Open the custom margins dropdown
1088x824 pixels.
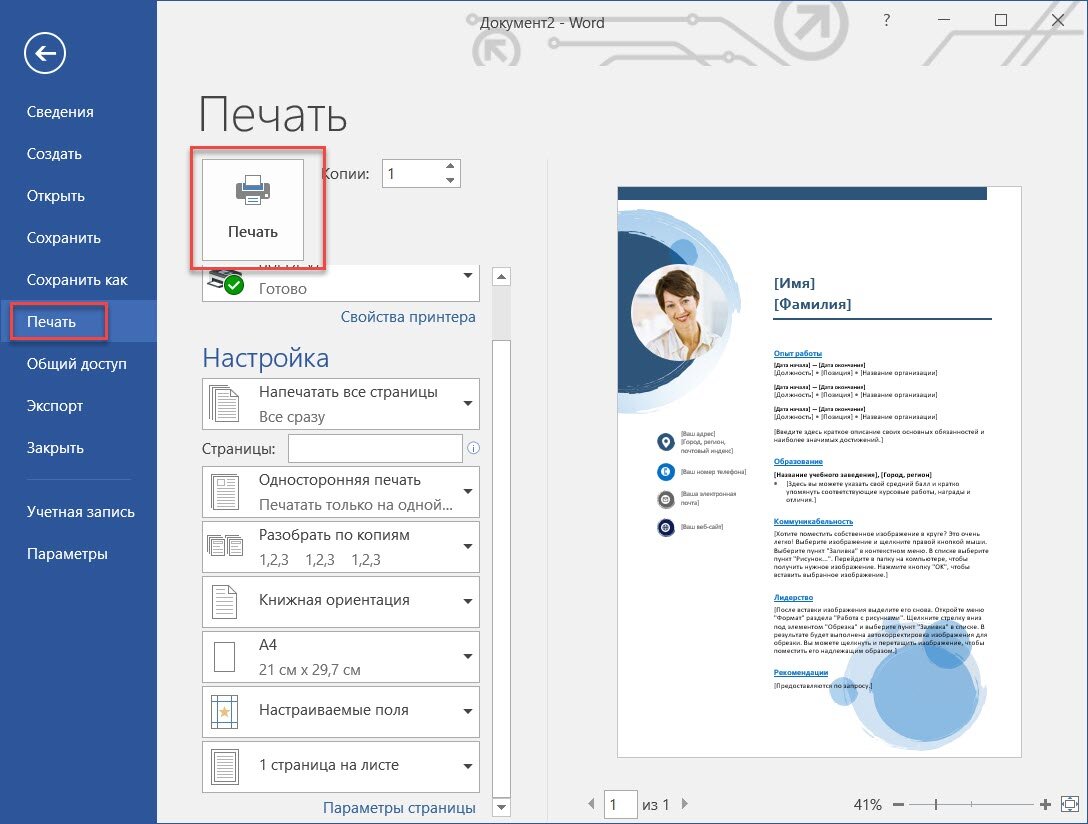[341, 712]
